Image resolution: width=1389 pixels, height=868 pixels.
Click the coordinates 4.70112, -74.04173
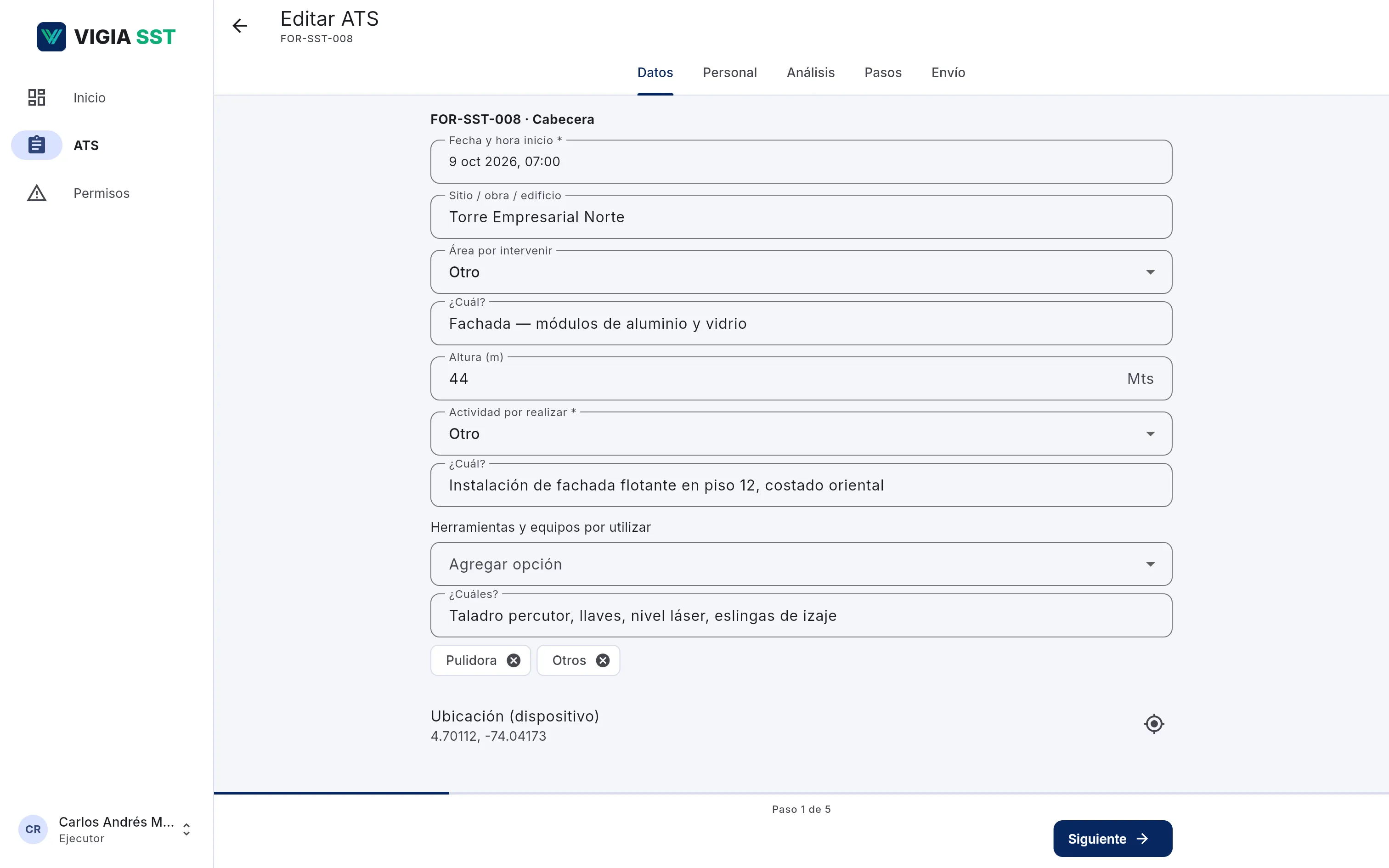coord(488,736)
